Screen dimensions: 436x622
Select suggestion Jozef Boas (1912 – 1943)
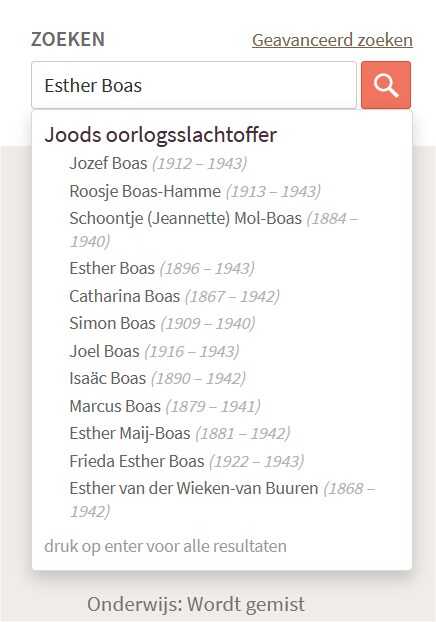[x=158, y=163]
